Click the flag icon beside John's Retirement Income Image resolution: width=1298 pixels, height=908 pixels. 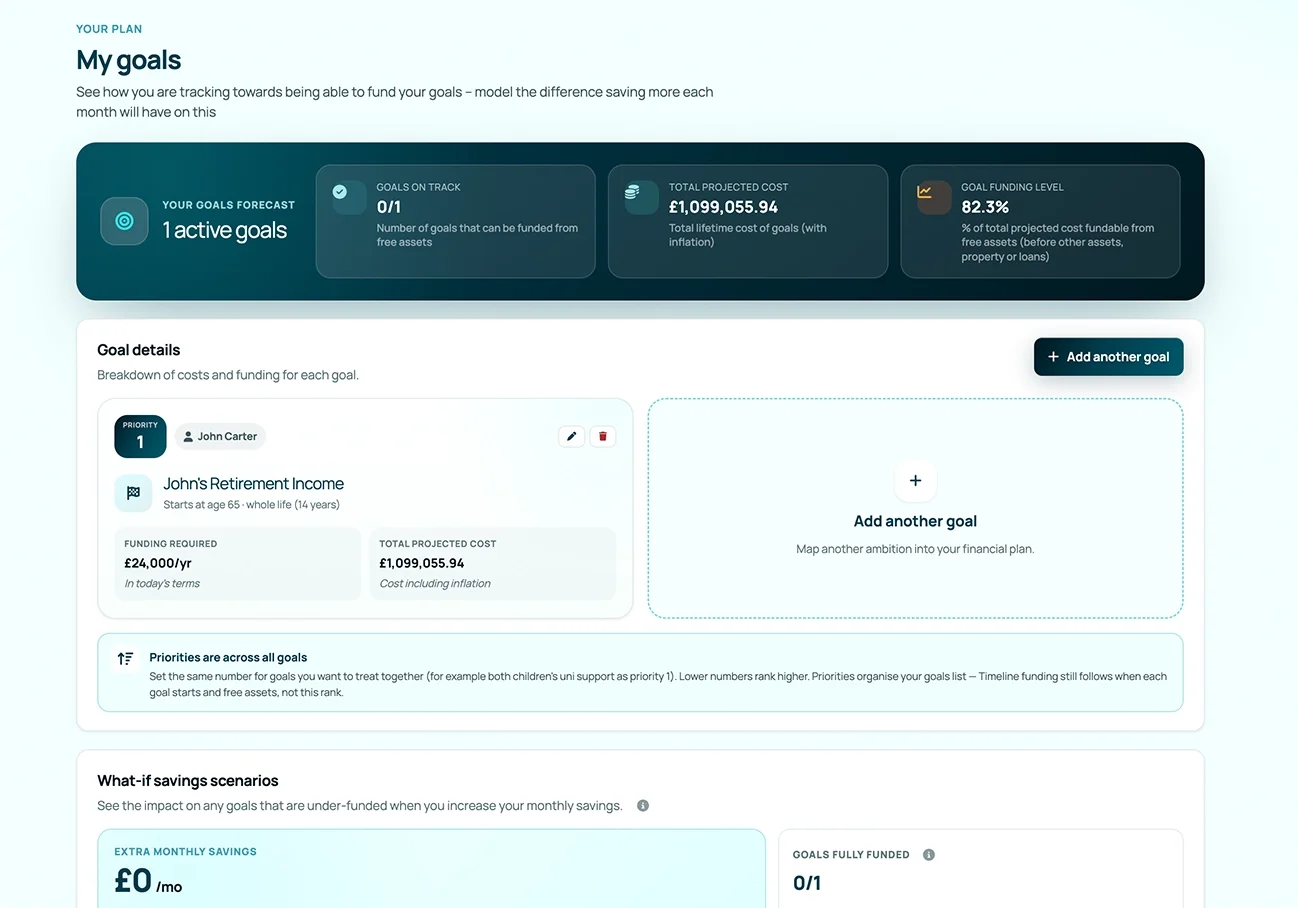[133, 493]
